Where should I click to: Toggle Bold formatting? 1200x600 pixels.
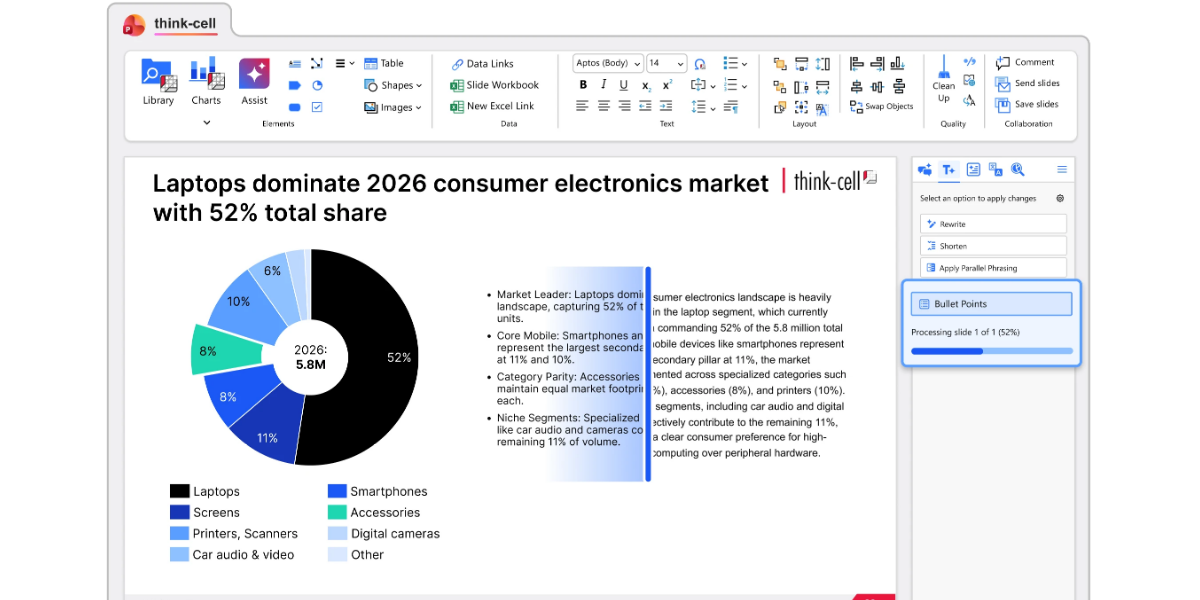coord(583,85)
